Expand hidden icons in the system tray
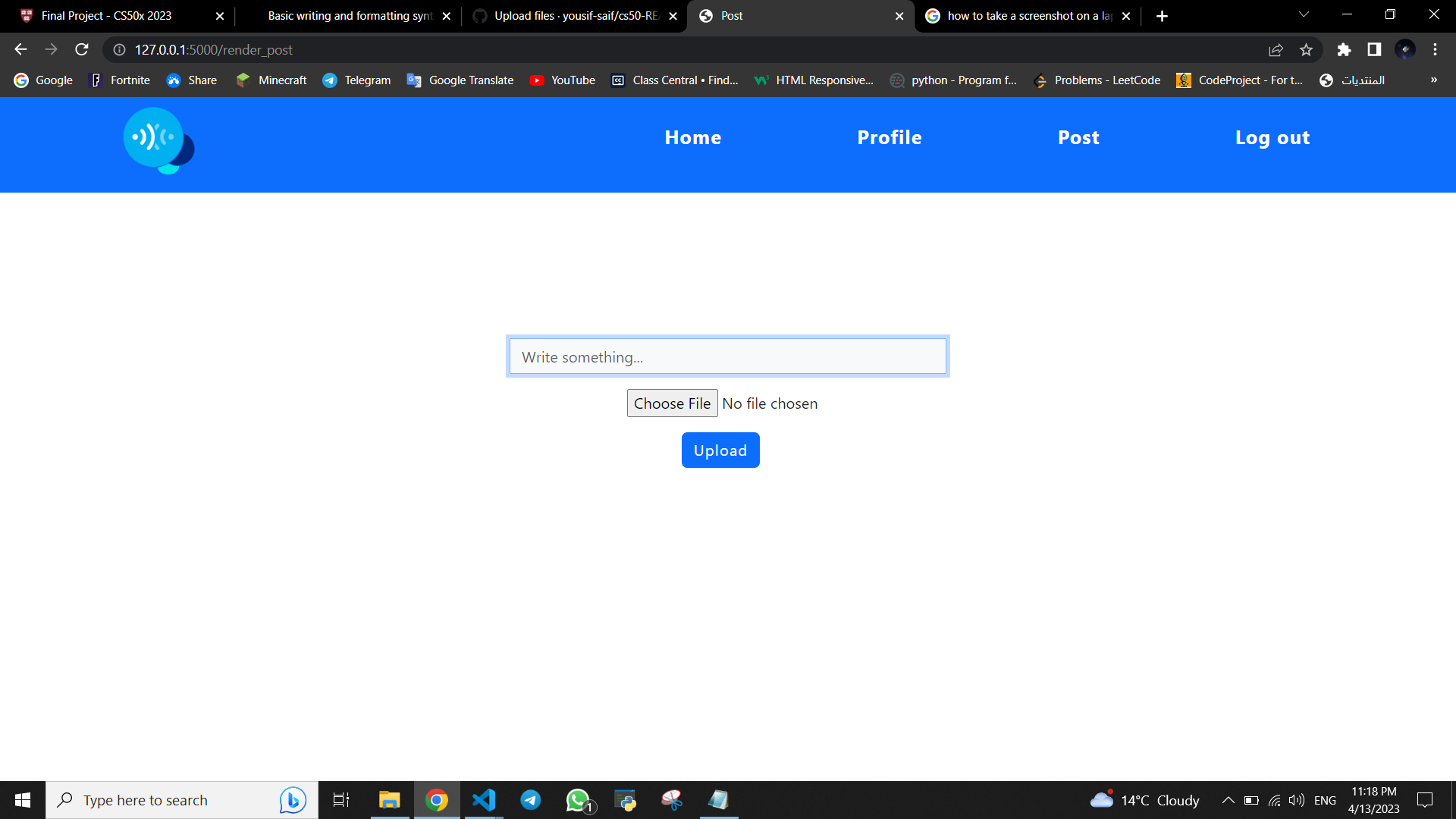This screenshot has height=819, width=1456. [x=1227, y=799]
